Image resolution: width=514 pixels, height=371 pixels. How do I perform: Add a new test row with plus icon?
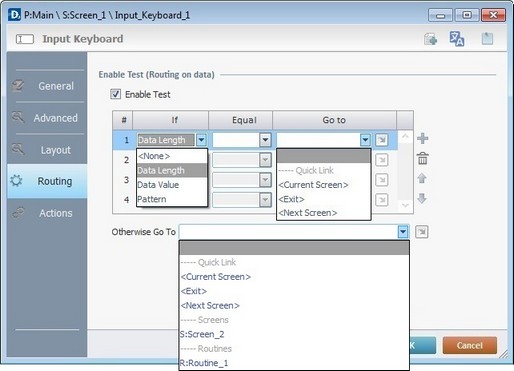(422, 138)
